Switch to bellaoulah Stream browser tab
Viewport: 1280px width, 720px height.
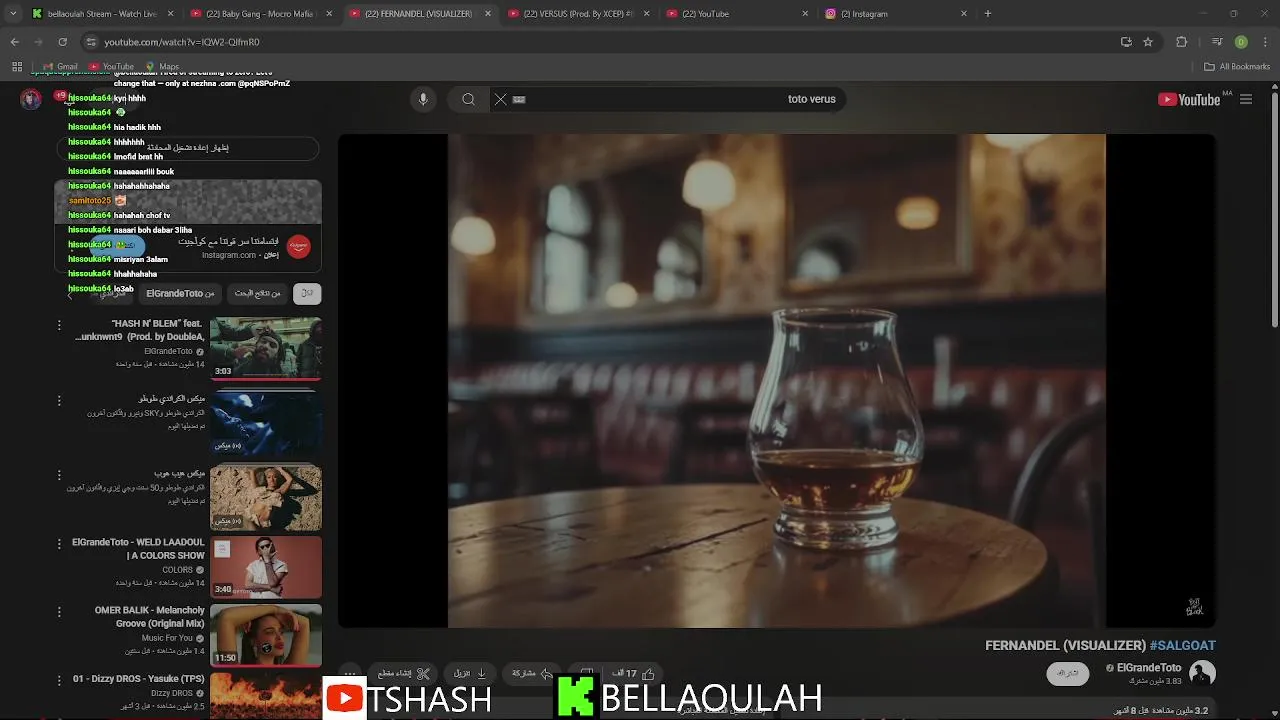pyautogui.click(x=100, y=14)
